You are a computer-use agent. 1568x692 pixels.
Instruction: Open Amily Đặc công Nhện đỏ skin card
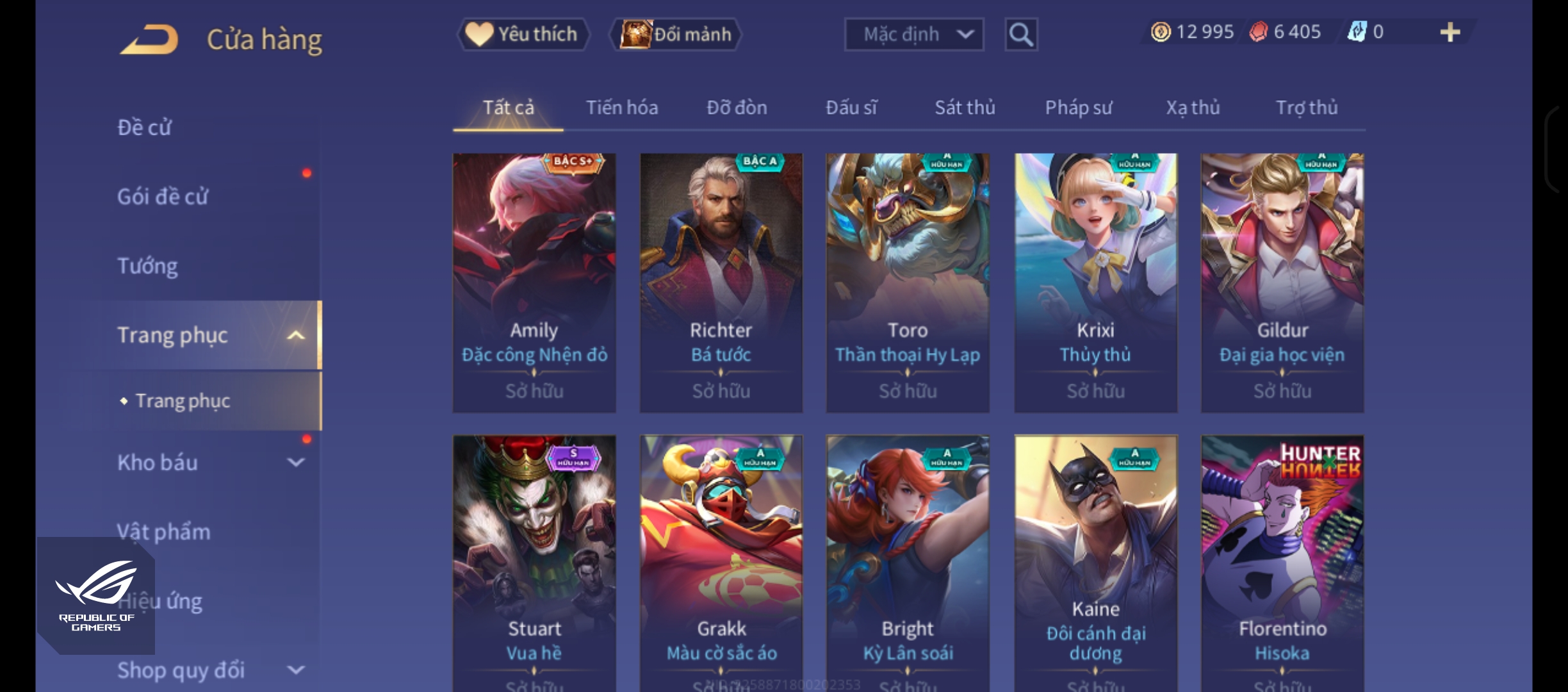coord(534,283)
